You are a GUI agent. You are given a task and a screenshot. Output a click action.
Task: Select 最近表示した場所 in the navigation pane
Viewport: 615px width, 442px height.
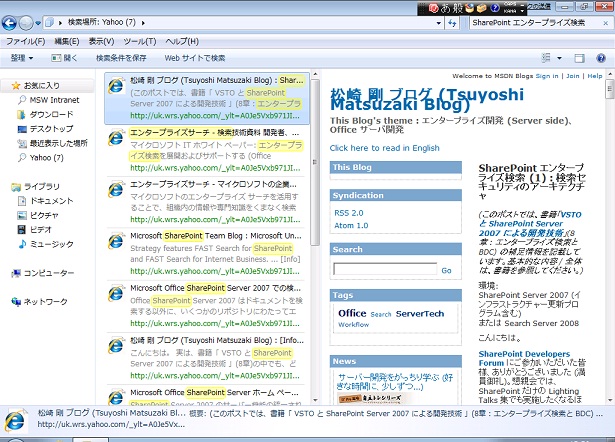point(53,143)
